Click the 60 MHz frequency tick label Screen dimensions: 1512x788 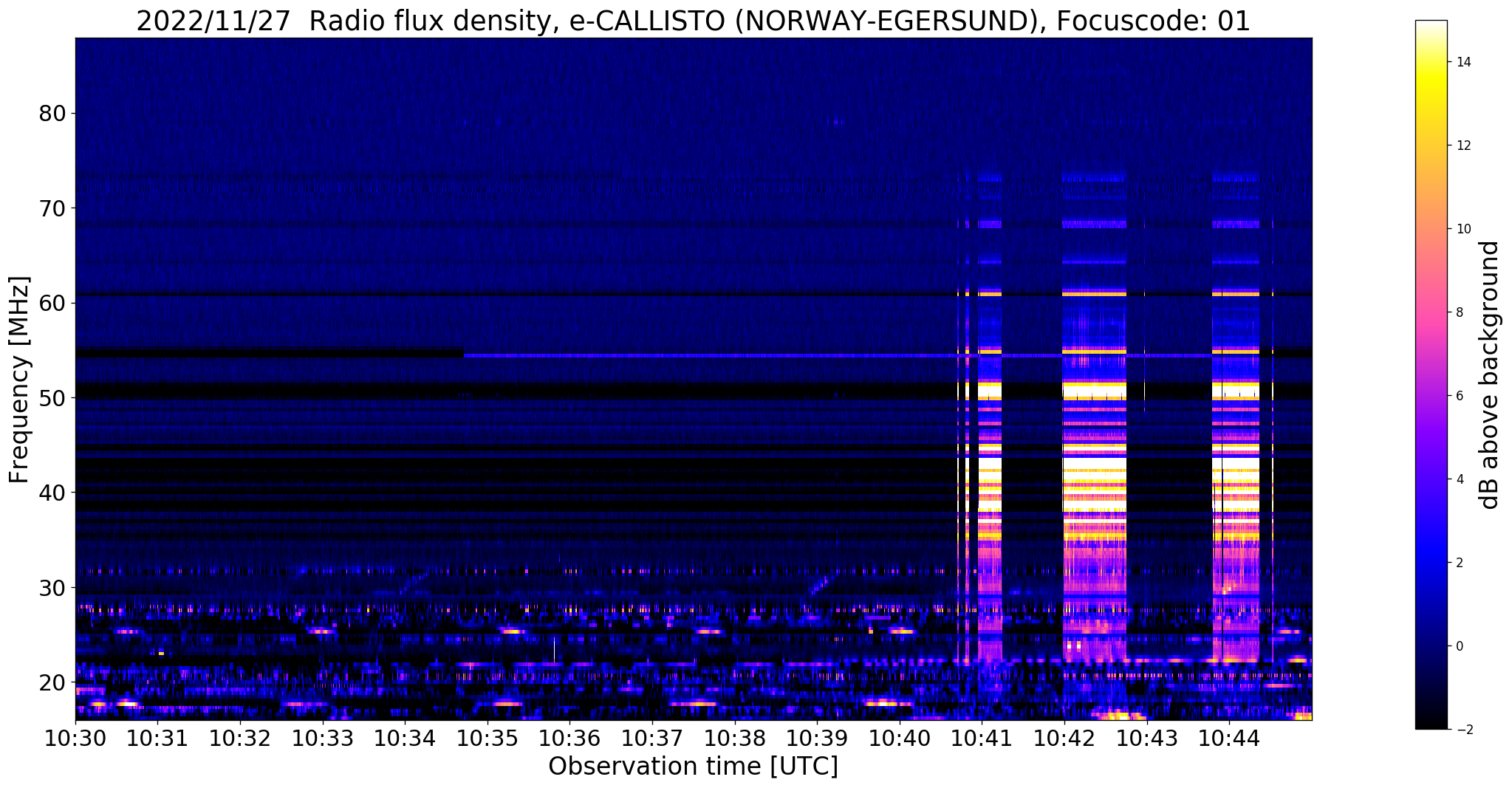tap(52, 304)
